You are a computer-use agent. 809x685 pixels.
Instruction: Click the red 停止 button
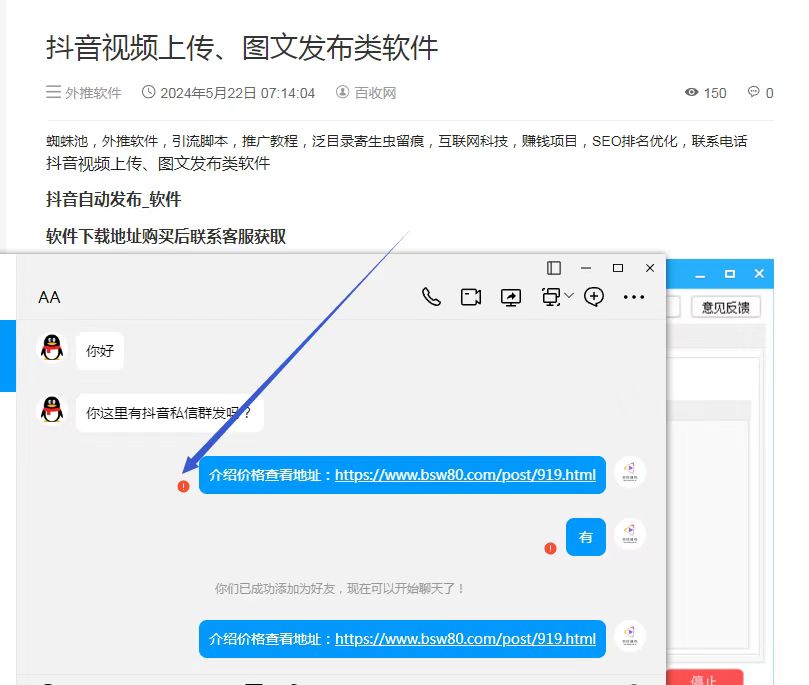(704, 677)
